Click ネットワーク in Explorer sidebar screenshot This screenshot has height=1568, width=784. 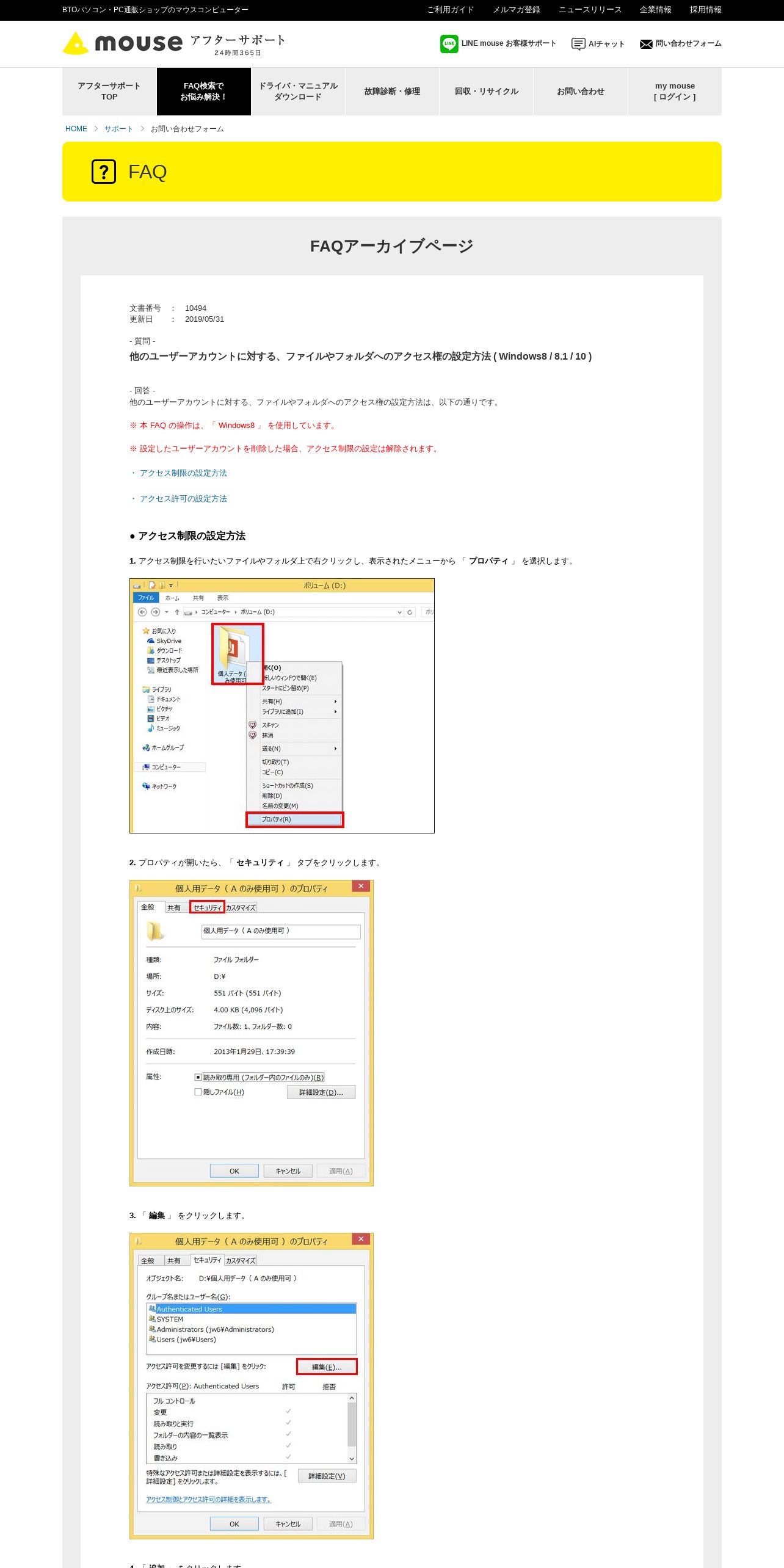(x=159, y=786)
